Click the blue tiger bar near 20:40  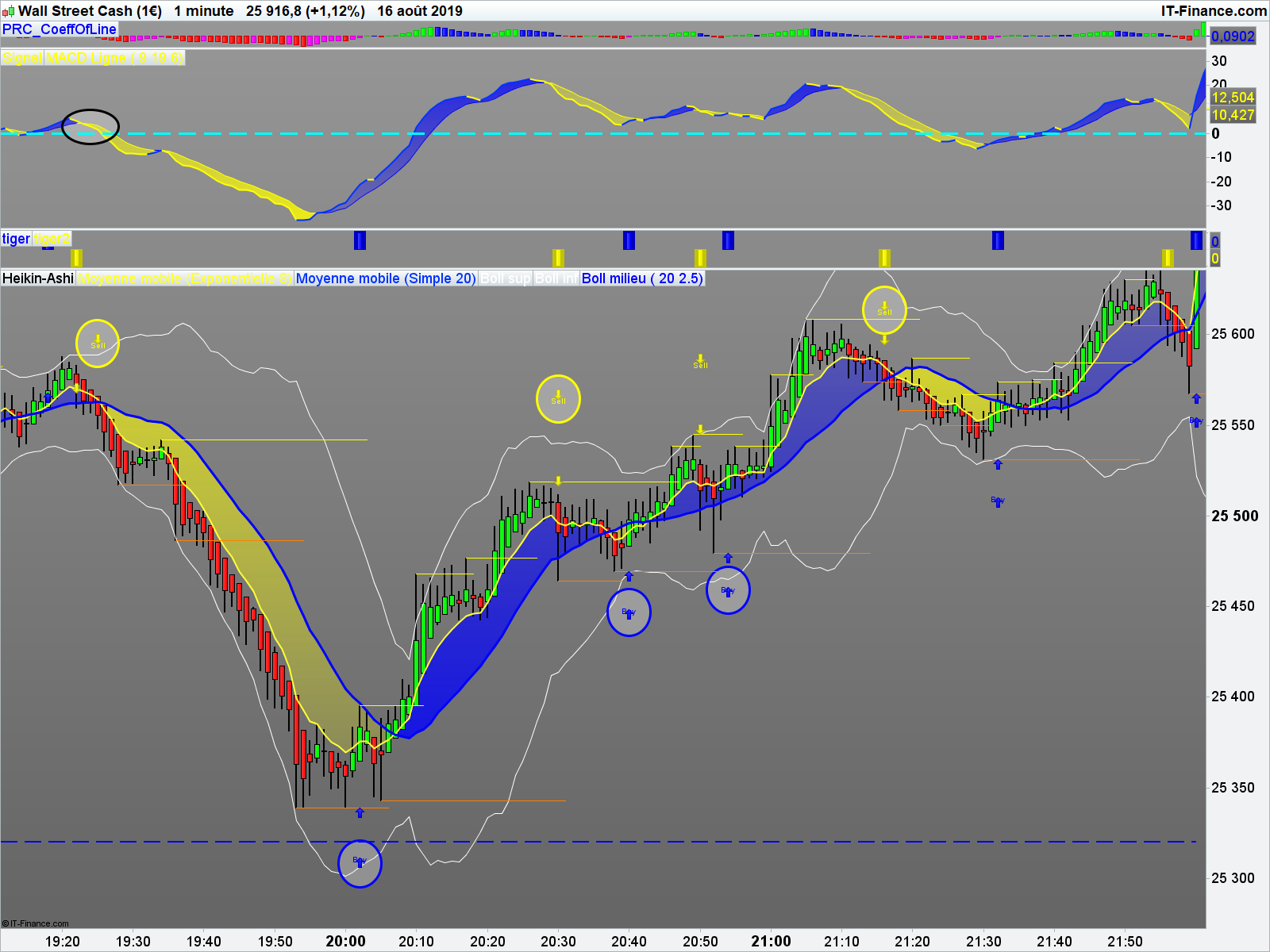click(x=629, y=240)
